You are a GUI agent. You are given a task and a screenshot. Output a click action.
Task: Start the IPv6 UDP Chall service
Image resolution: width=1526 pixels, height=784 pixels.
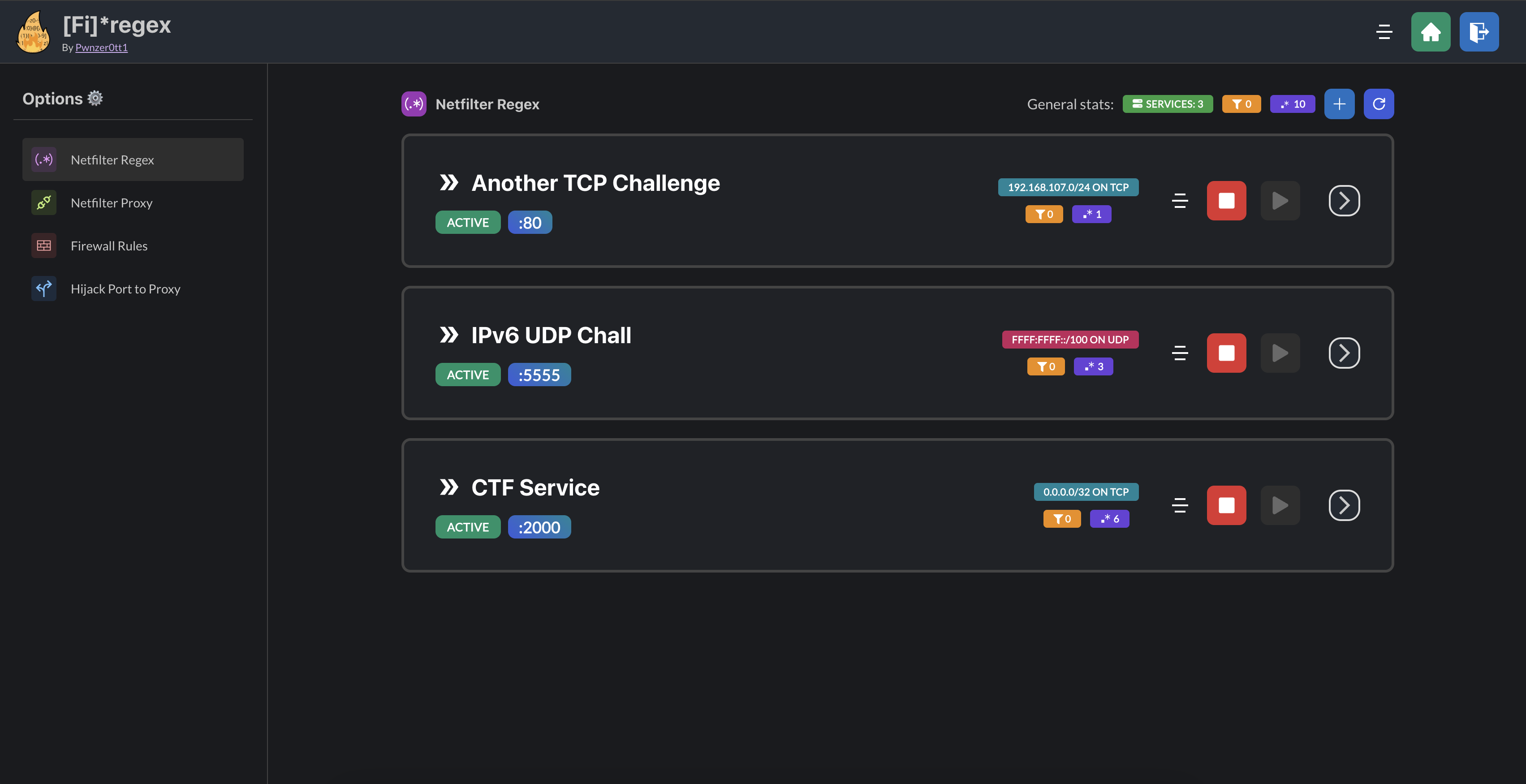point(1280,353)
